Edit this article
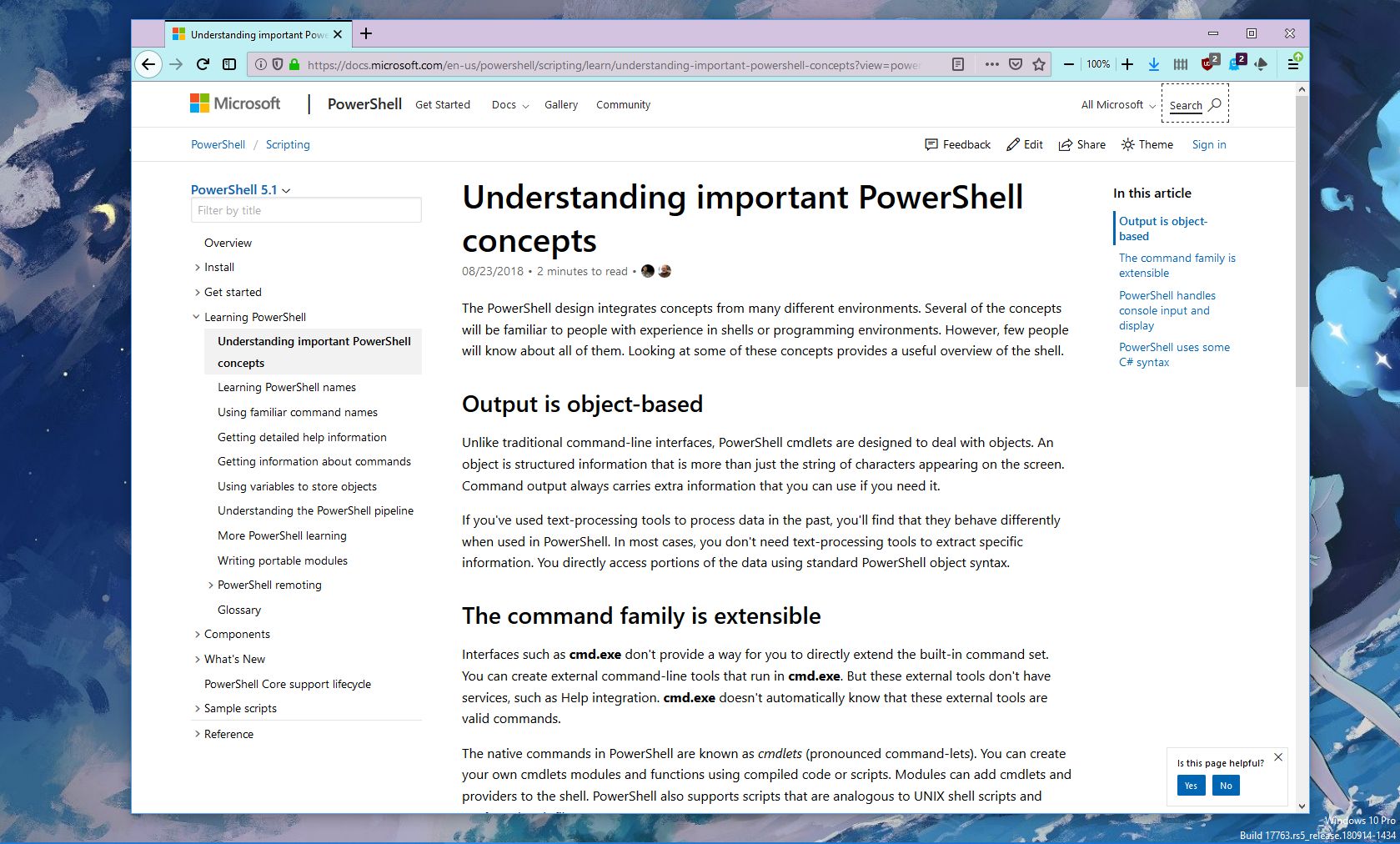 [1025, 144]
